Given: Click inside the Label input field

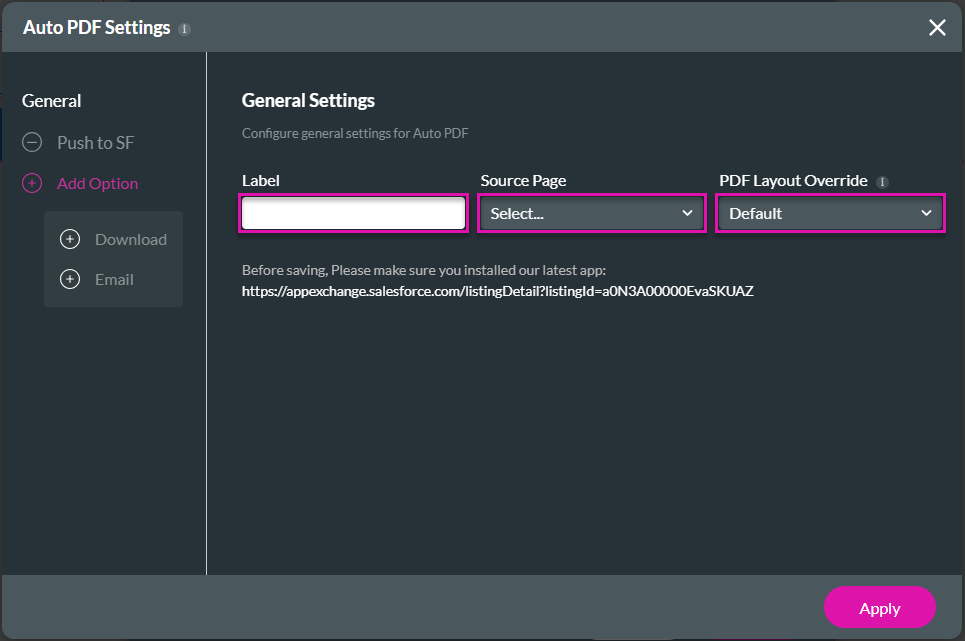Looking at the screenshot, I should click(353, 213).
